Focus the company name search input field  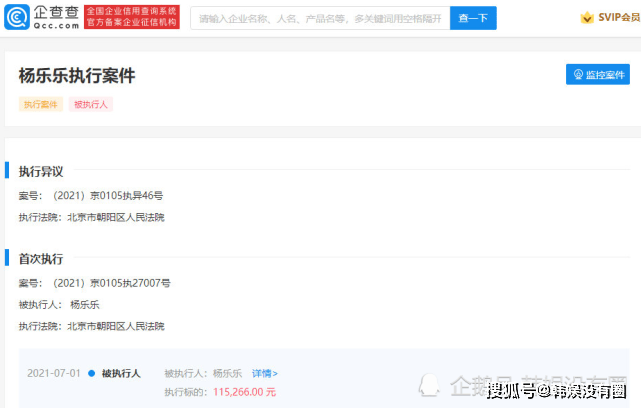[x=320, y=18]
